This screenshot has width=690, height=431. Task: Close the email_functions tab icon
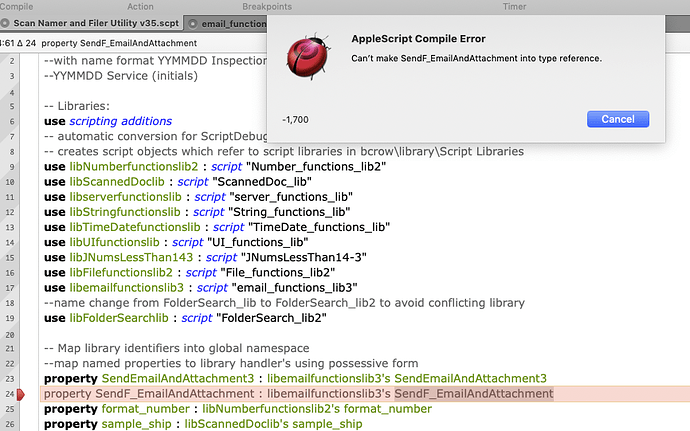coord(193,24)
